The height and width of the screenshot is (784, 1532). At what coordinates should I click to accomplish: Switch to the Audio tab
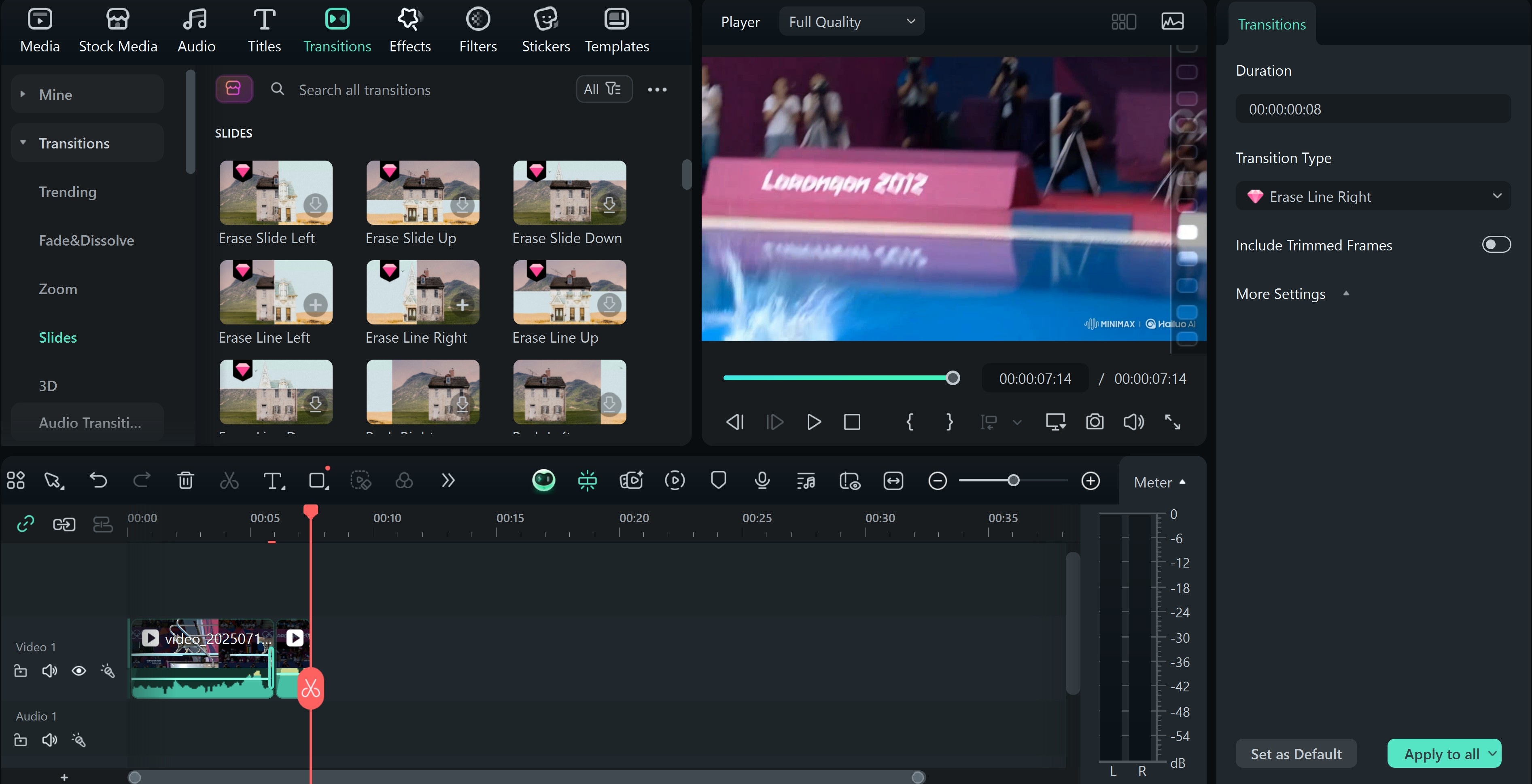click(196, 30)
